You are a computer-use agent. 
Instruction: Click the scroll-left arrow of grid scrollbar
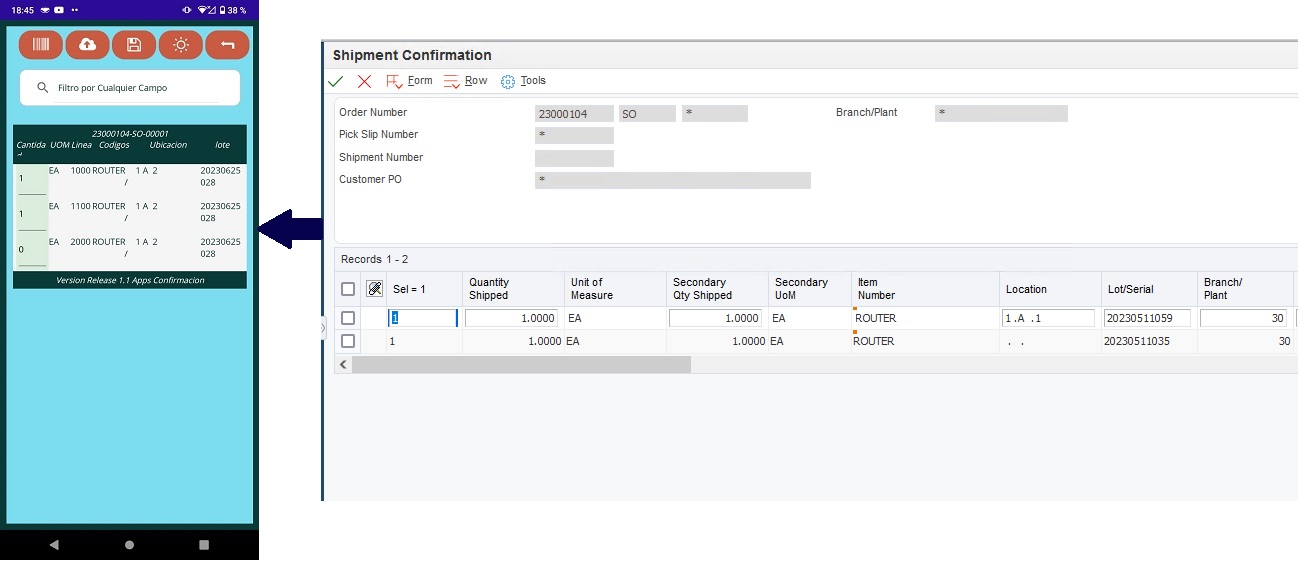click(343, 365)
